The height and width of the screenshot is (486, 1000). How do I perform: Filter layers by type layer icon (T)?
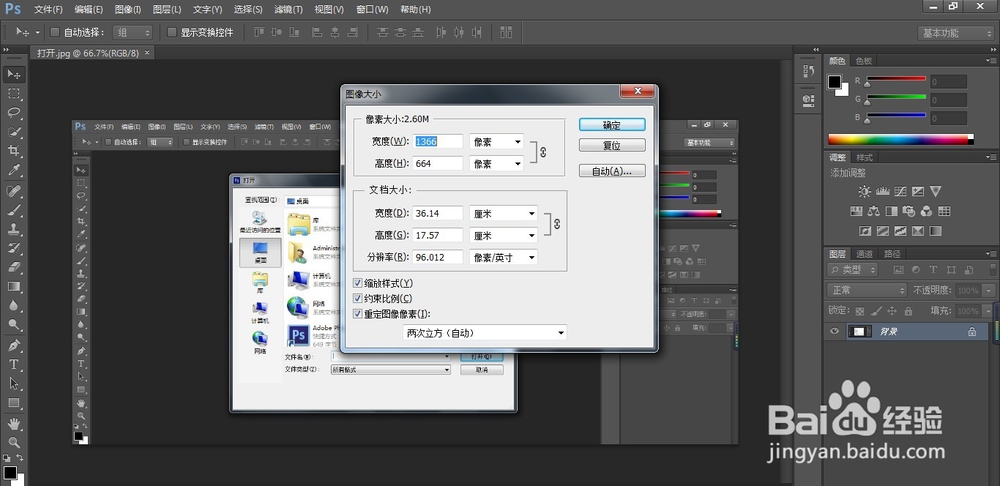click(933, 270)
